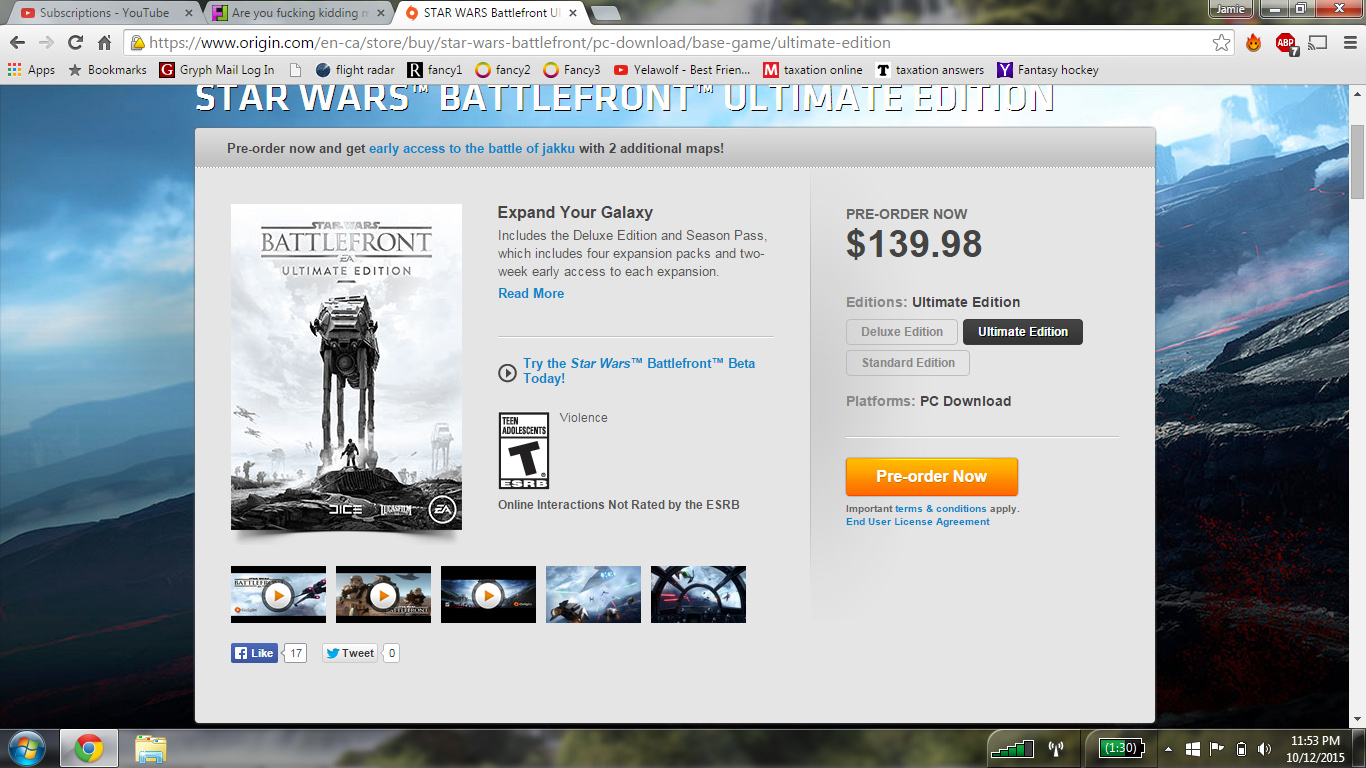Open the Chrome hamburger menu
Viewport: 1366px width, 768px height.
(1347, 43)
